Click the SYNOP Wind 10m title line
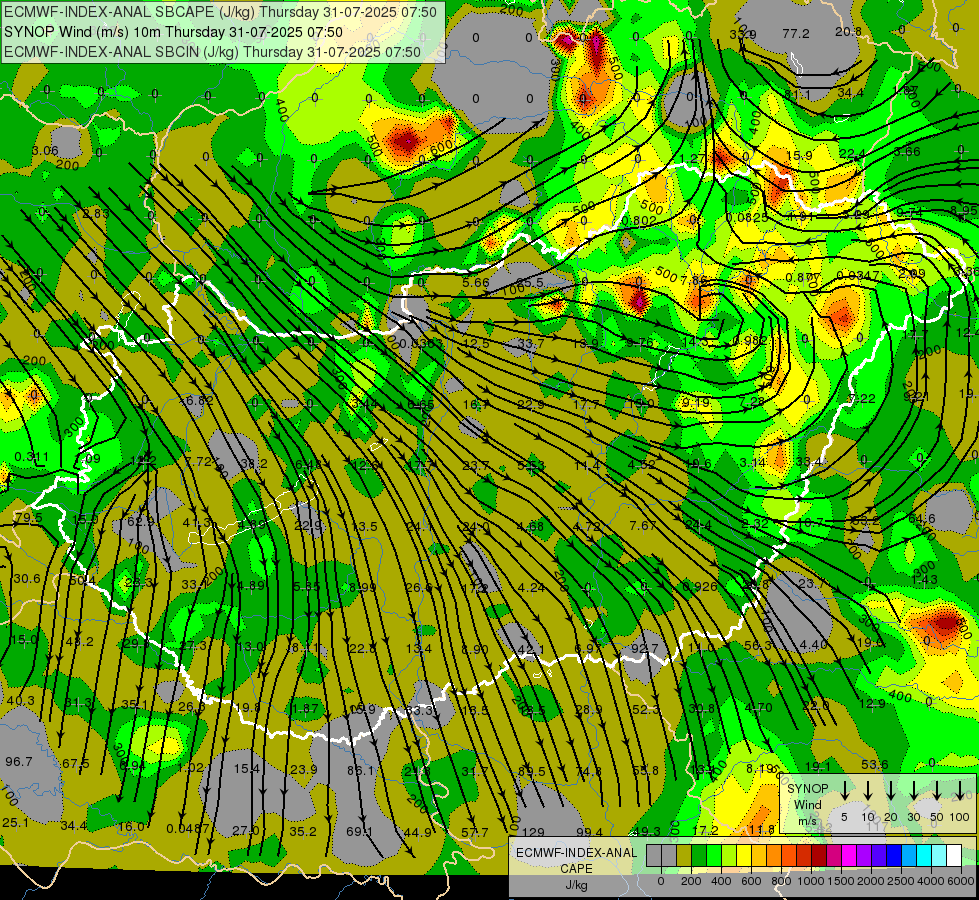 [x=173, y=32]
